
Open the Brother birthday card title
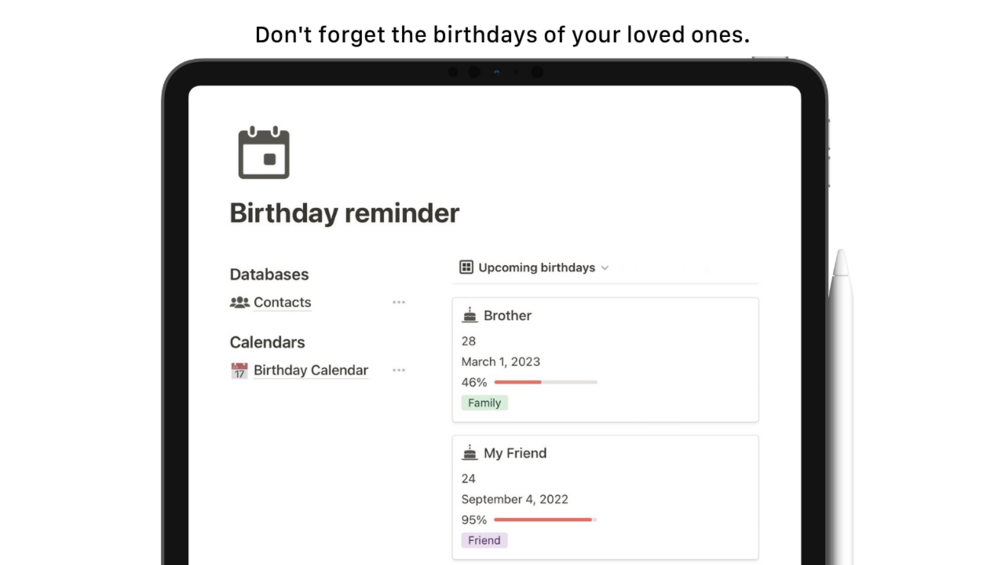[507, 315]
